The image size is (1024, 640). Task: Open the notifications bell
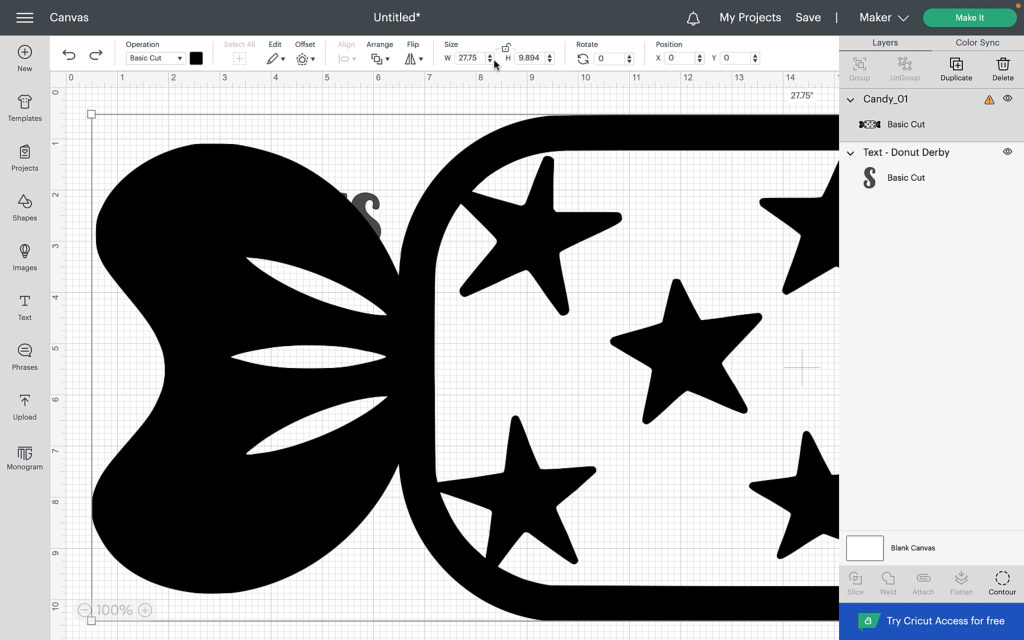693,18
